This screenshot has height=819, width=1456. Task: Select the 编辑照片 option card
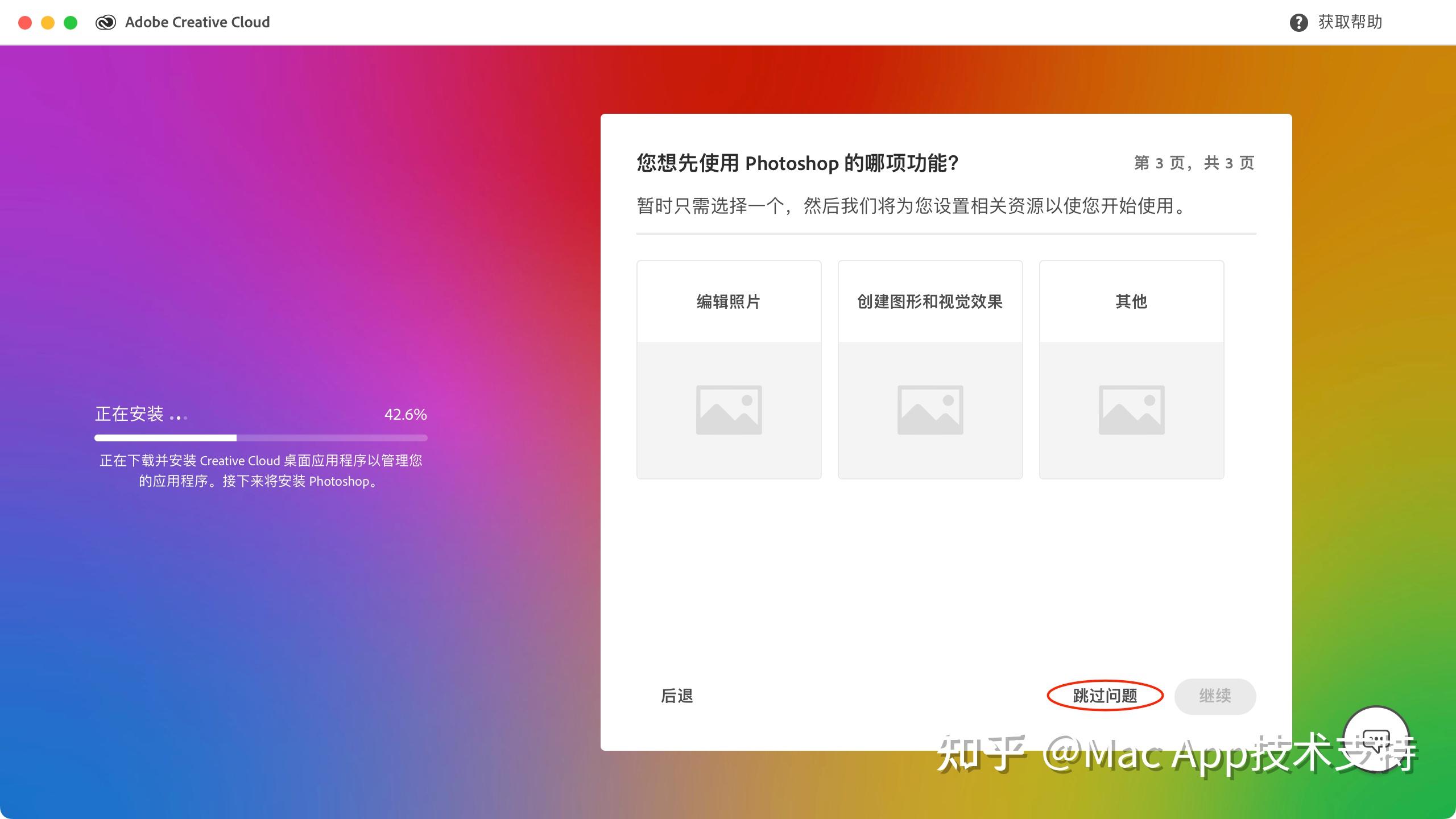coord(729,370)
